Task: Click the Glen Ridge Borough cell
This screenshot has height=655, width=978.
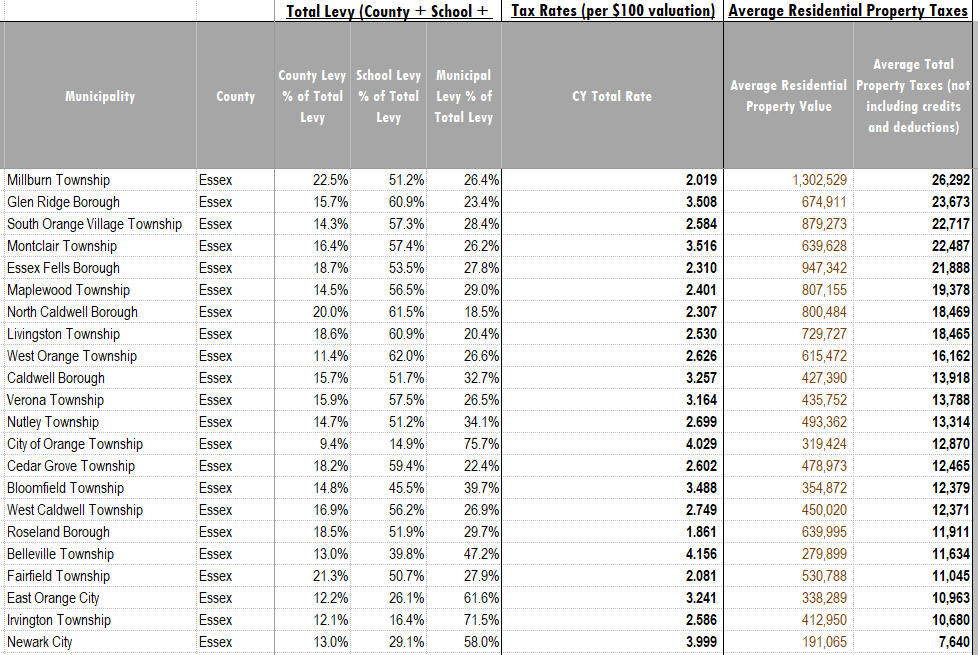Action: (63, 202)
